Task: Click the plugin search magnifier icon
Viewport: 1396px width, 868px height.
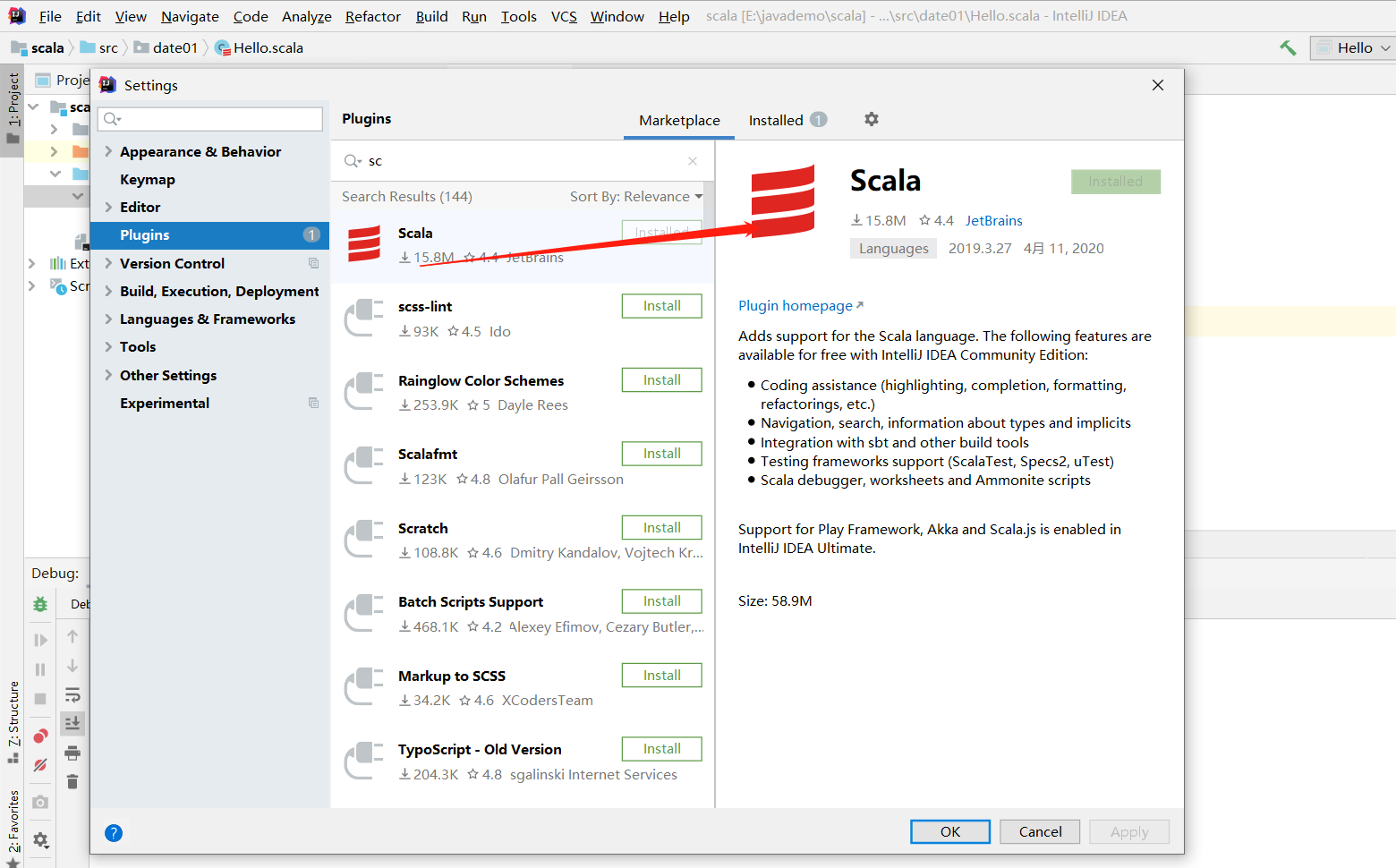Action: click(x=353, y=161)
